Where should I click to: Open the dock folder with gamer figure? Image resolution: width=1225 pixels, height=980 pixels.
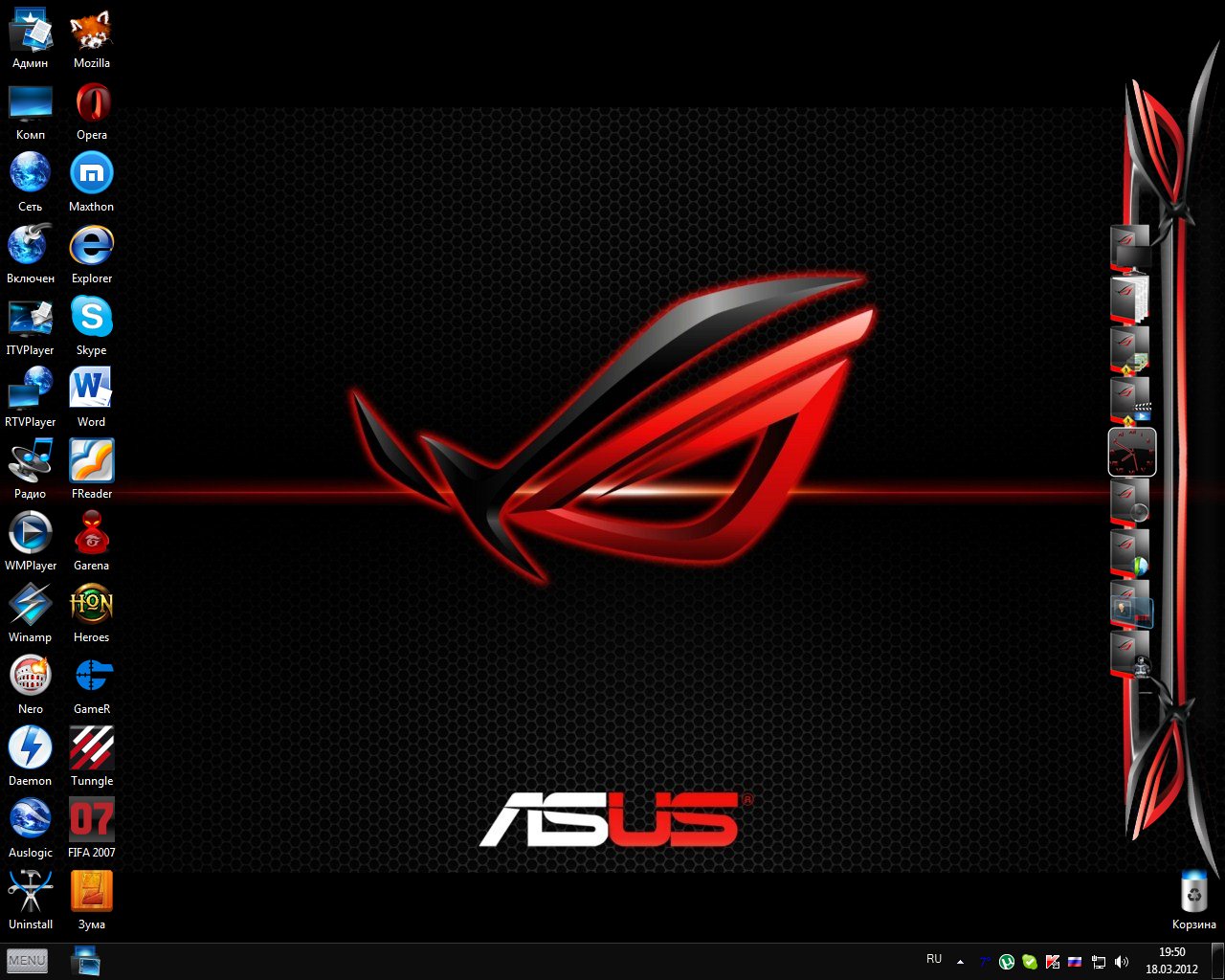point(1130,655)
